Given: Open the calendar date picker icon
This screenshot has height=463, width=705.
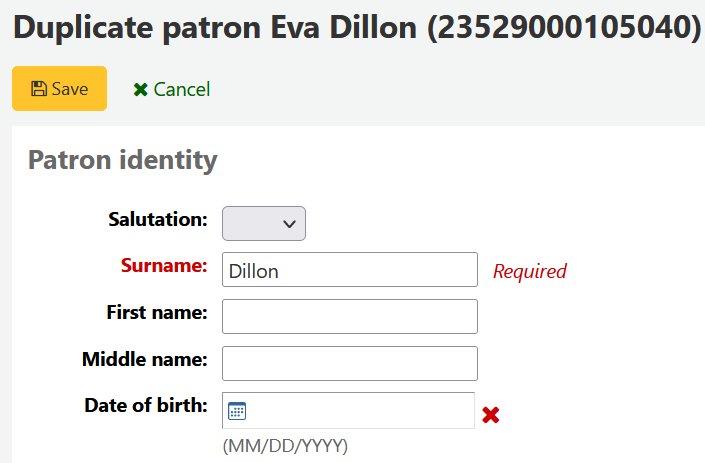Looking at the screenshot, I should (x=237, y=410).
